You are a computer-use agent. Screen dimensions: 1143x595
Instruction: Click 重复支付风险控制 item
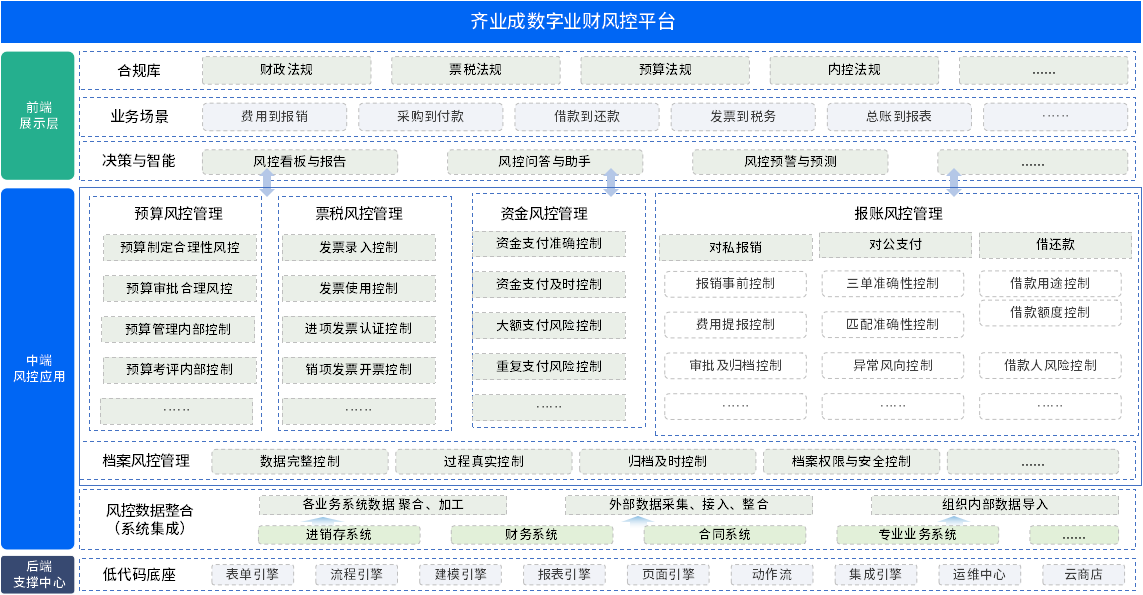coord(549,367)
